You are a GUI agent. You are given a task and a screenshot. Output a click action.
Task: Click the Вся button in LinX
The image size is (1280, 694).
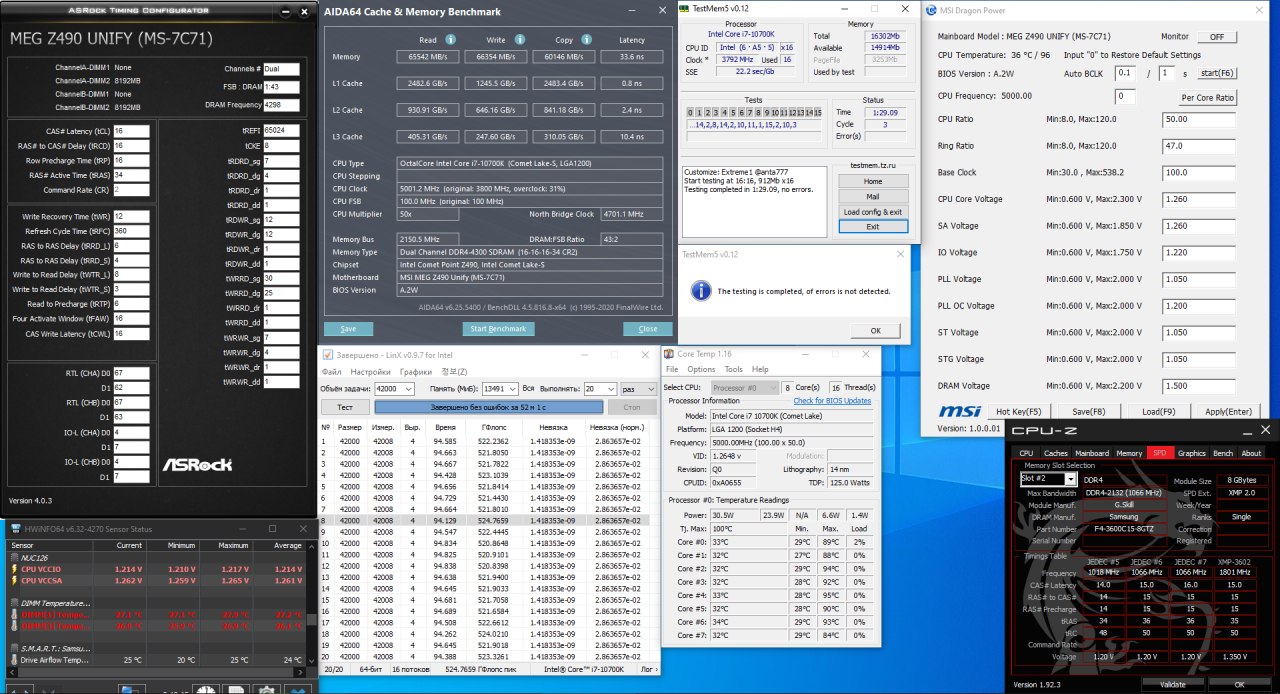coord(528,388)
